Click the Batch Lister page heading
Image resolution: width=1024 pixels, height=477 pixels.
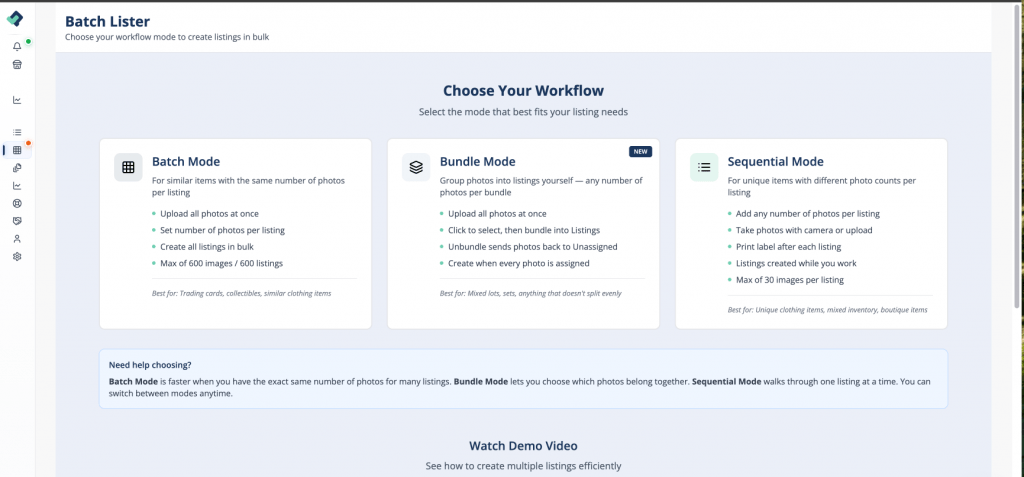coord(107,22)
